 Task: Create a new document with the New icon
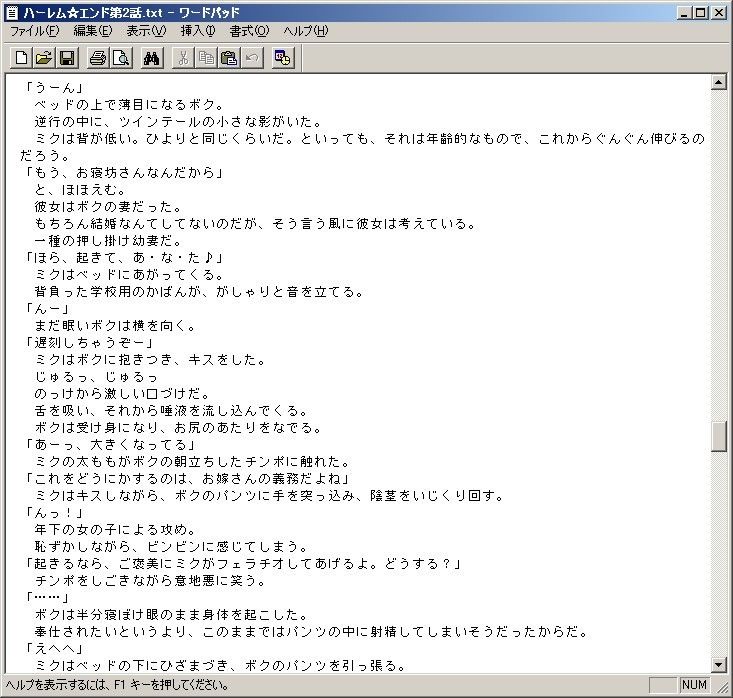click(x=21, y=58)
